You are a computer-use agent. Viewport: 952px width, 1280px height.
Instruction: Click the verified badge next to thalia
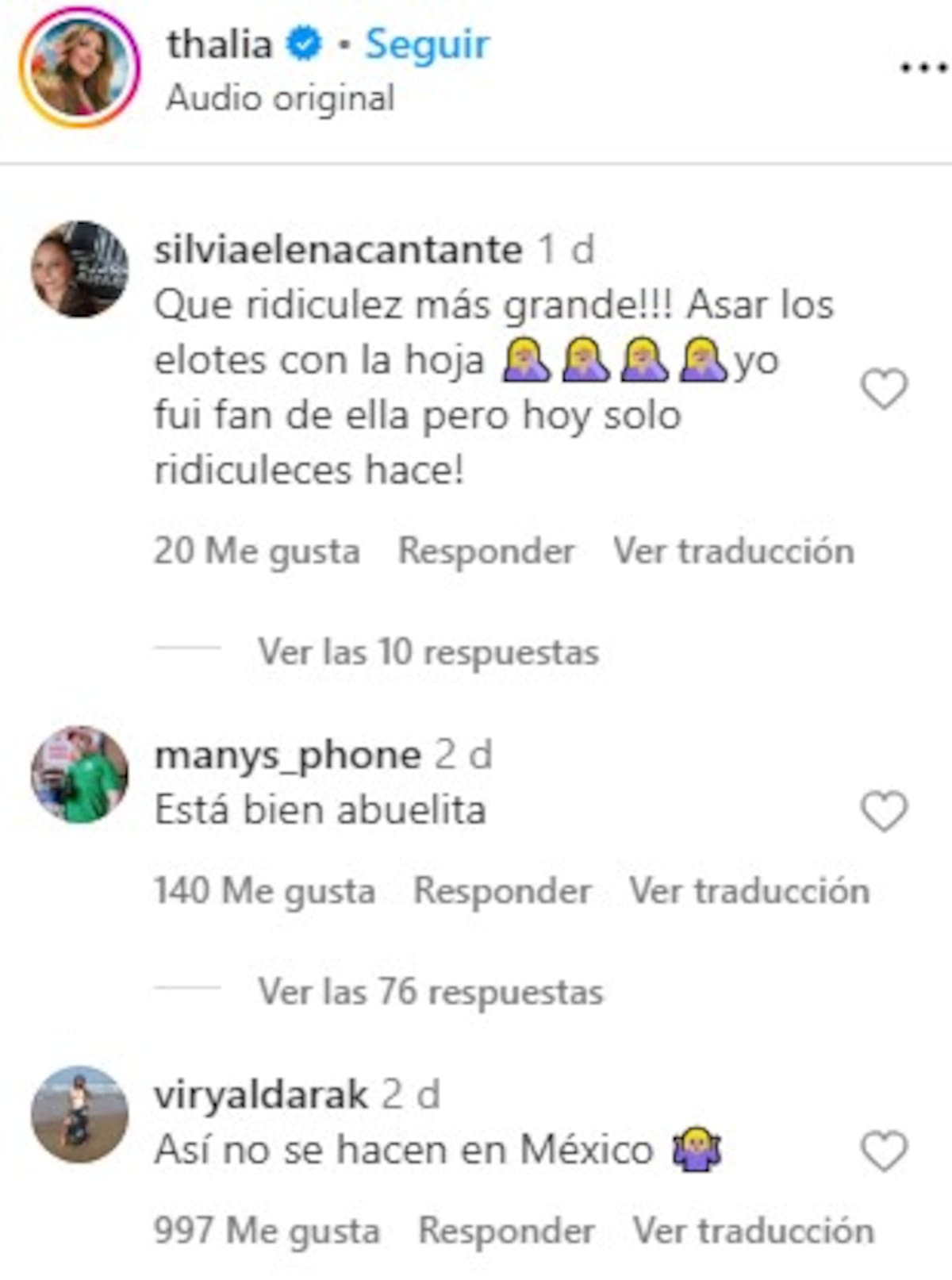pyautogui.click(x=304, y=44)
